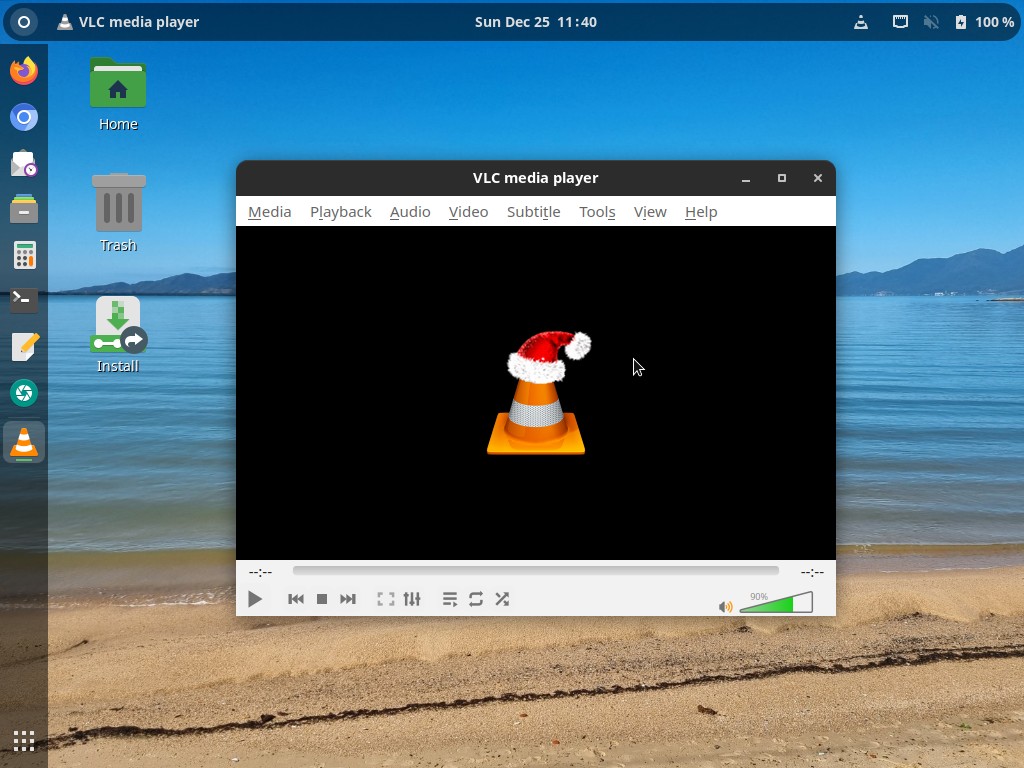Launch Chromium browser from the dock
This screenshot has width=1024, height=768.
tap(24, 118)
